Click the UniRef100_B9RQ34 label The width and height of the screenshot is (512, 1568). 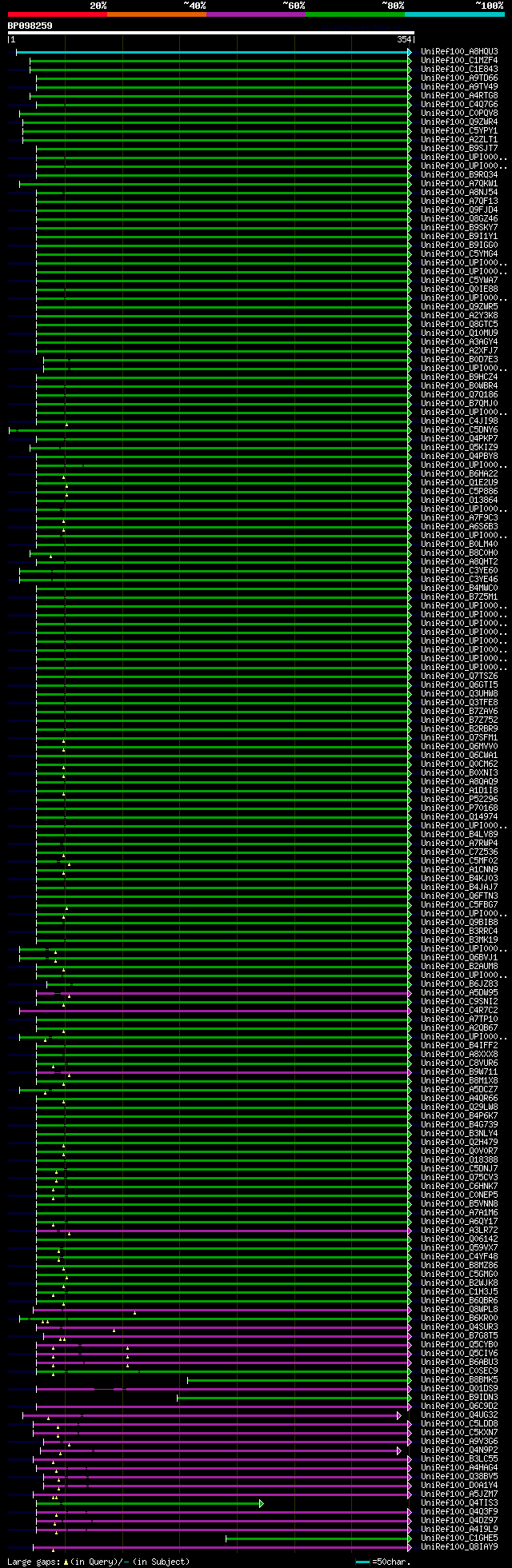tap(459, 174)
